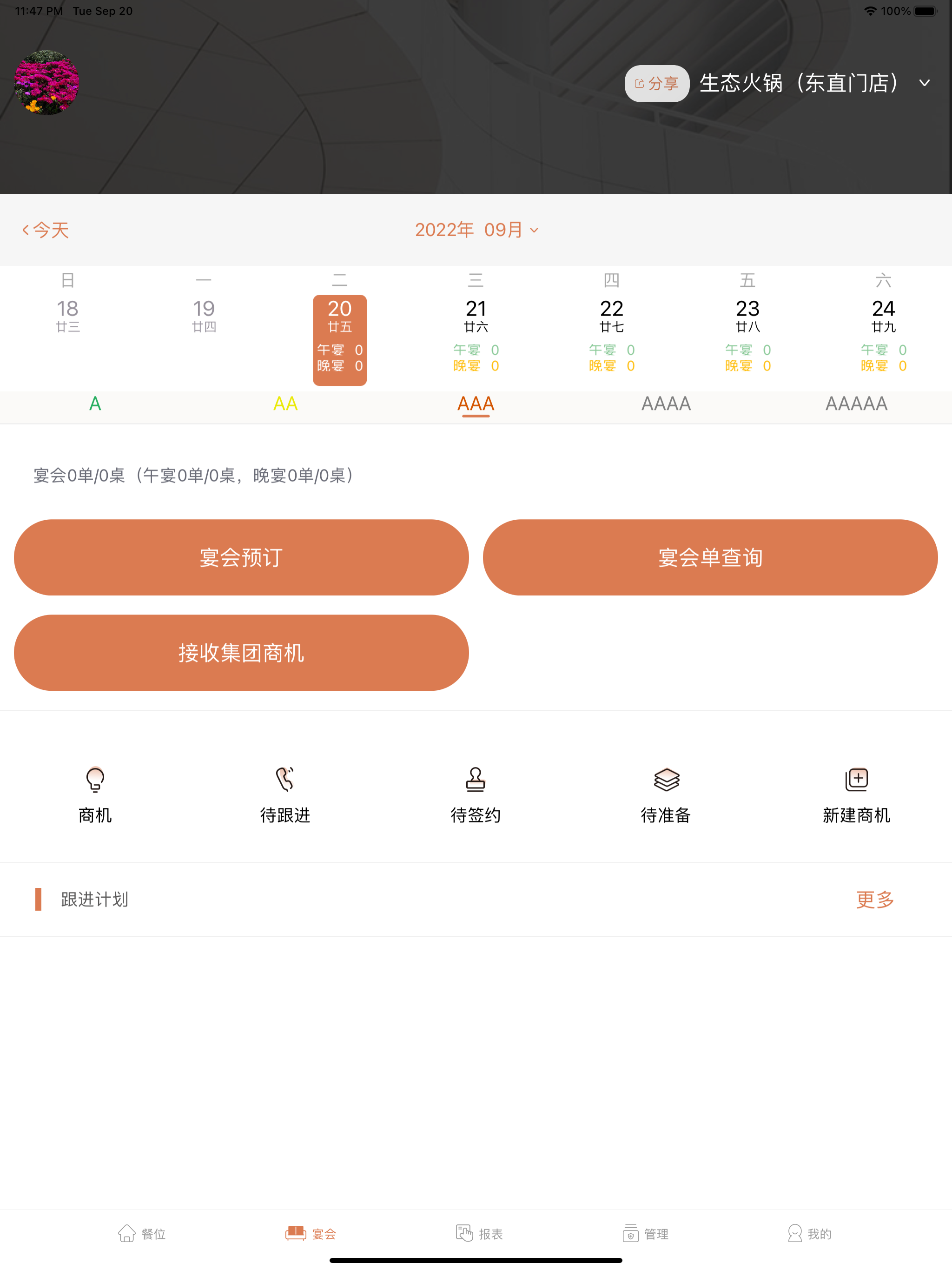
Task: Check the battery status icon
Action: [926, 11]
